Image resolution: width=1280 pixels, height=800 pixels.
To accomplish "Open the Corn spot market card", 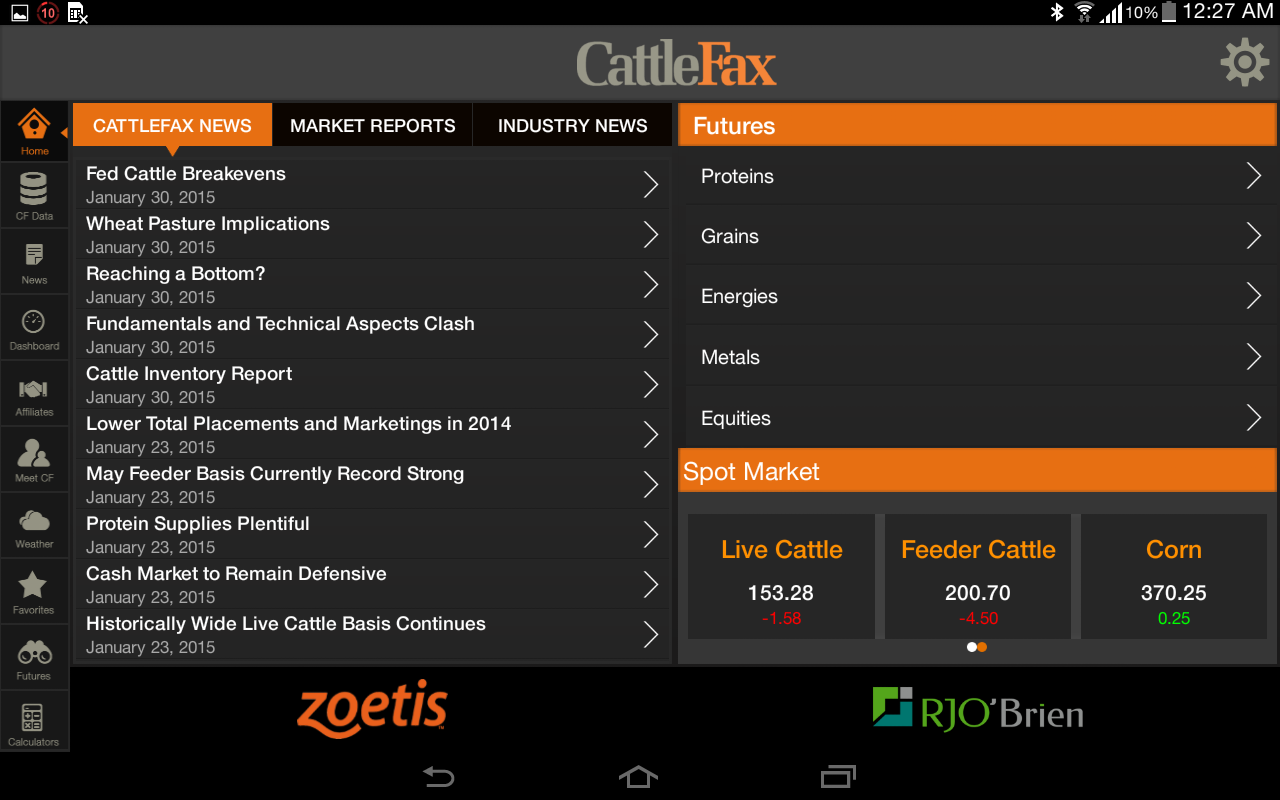I will [1174, 576].
